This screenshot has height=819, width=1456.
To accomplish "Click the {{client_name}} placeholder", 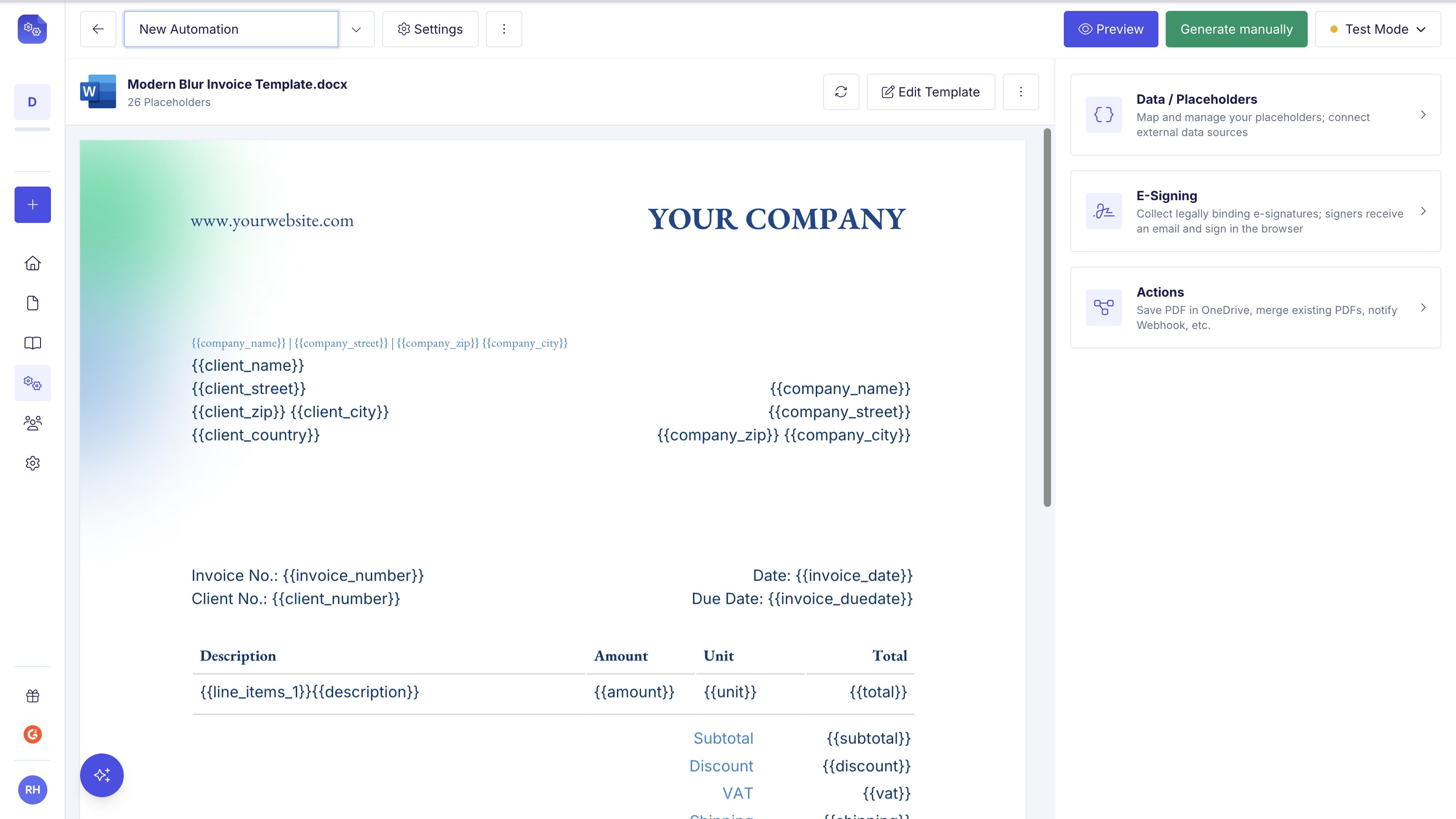I will coord(248,365).
